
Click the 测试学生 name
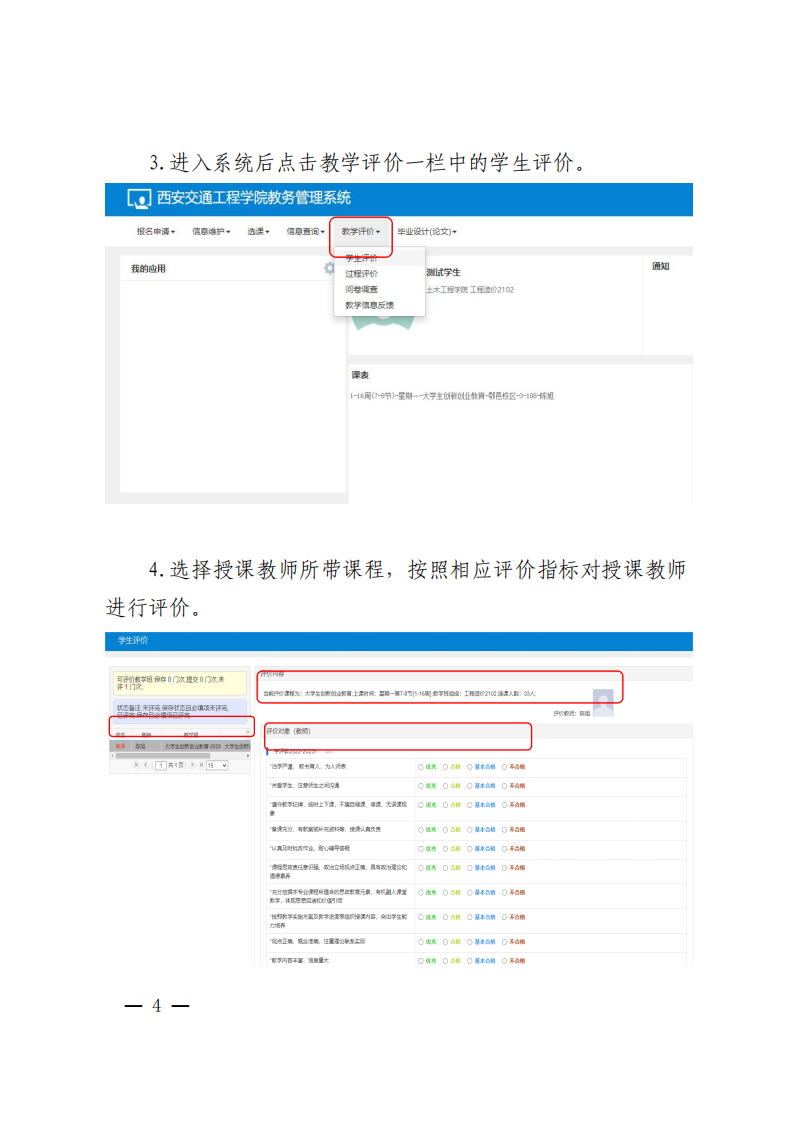click(x=444, y=272)
